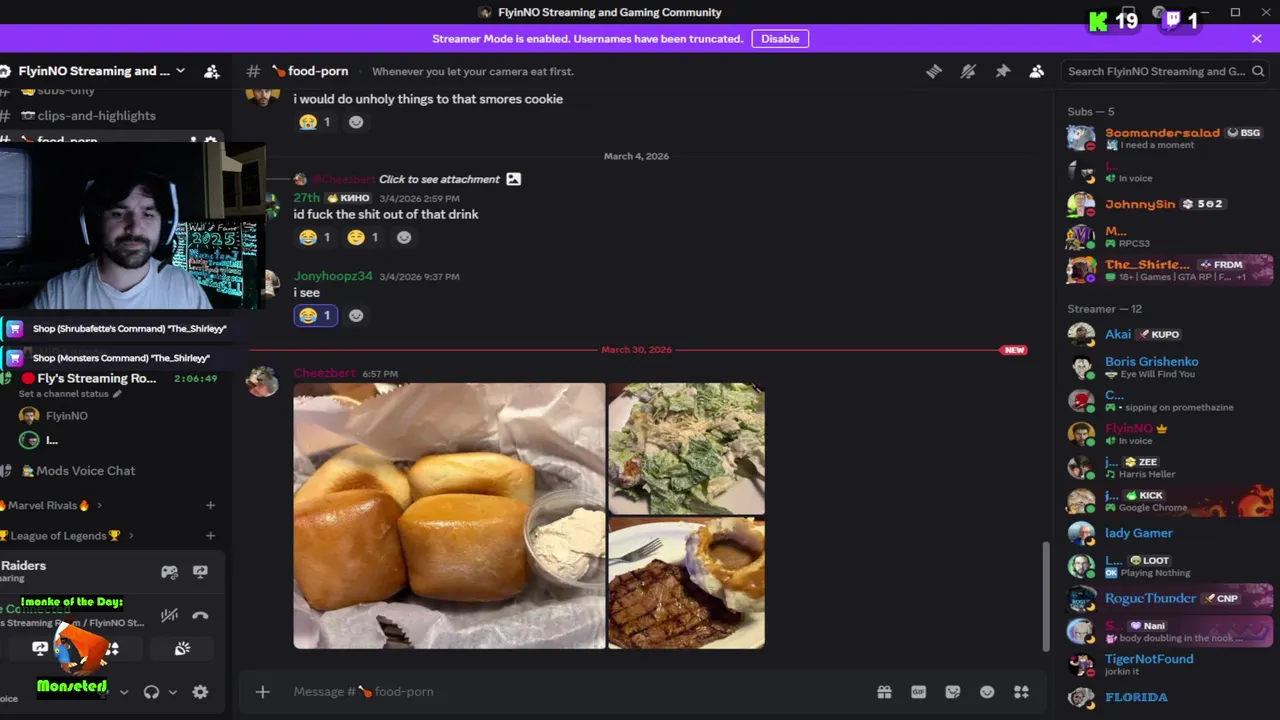Expand the FlyinNO server name dropdown
Image resolution: width=1280 pixels, height=720 pixels.
point(180,71)
